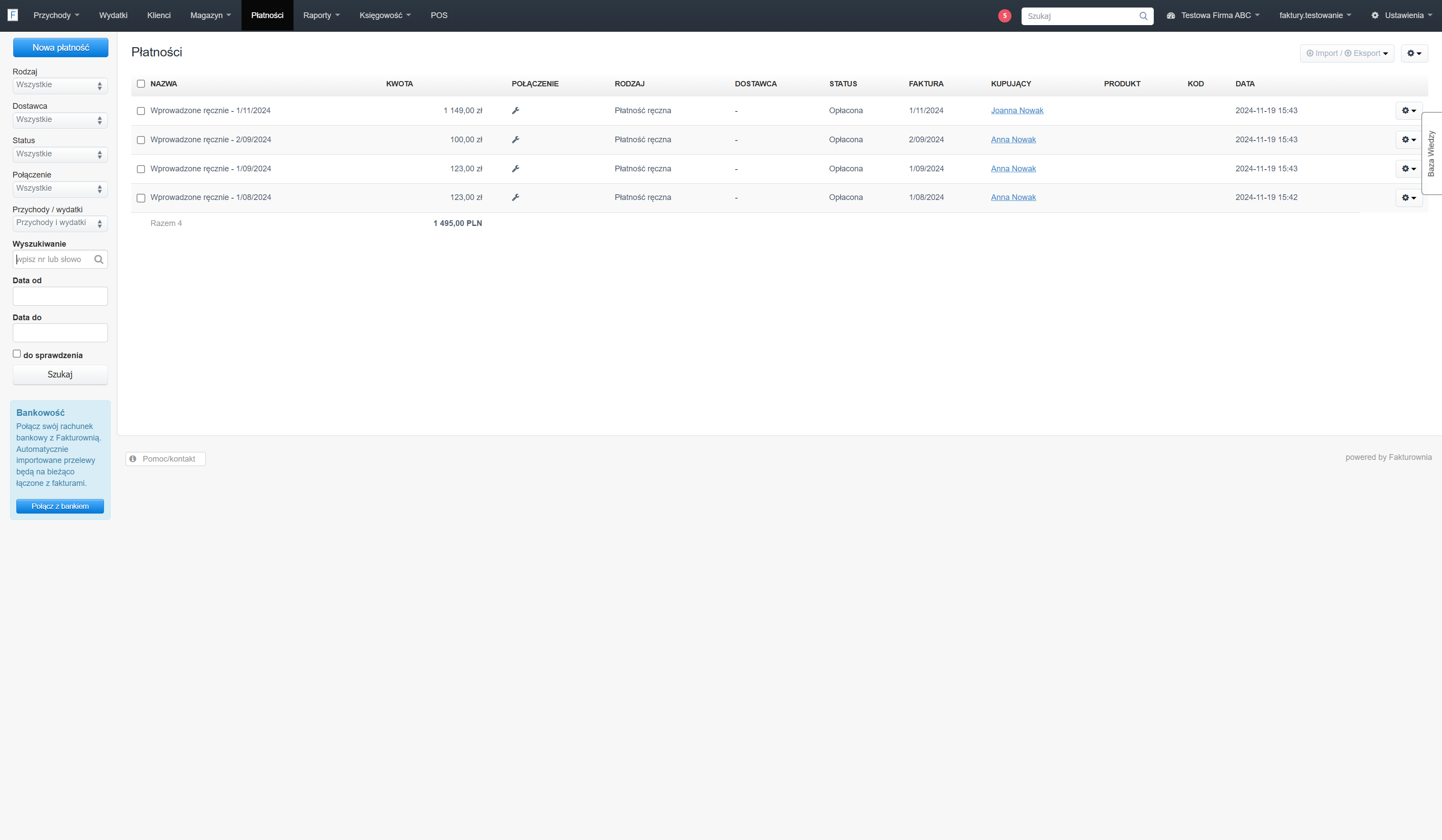Screen dimensions: 1442x840
Task: Open the Status filter dropdown
Action: click(60, 155)
